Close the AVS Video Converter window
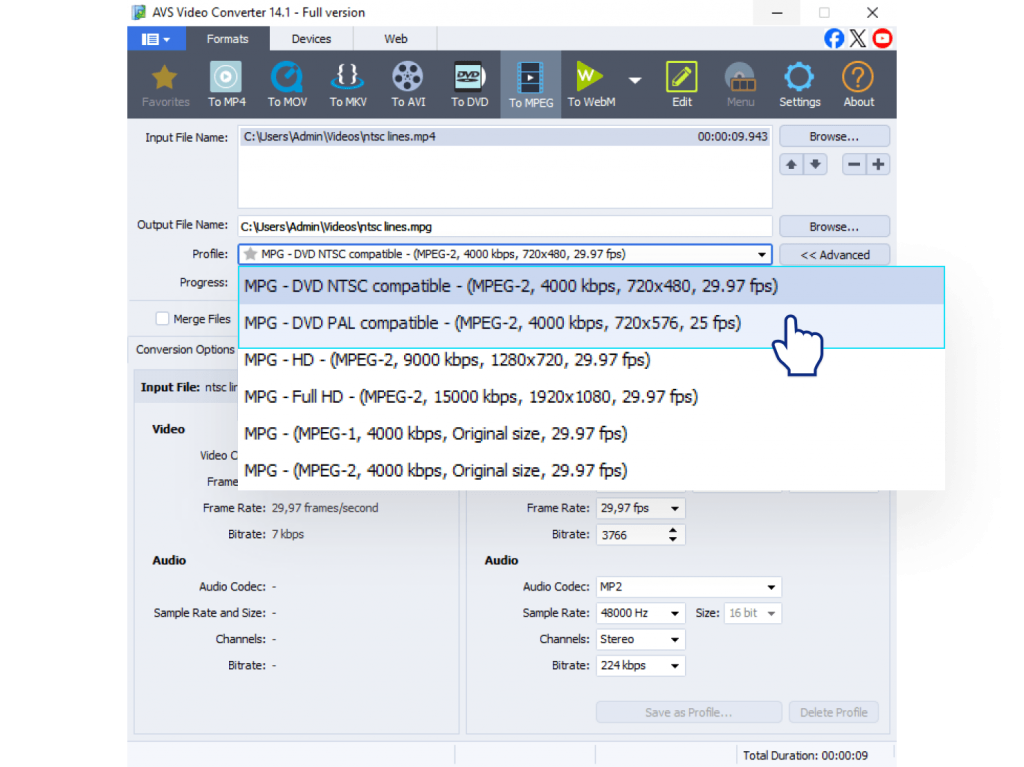Image resolution: width=1024 pixels, height=767 pixels. point(872,12)
